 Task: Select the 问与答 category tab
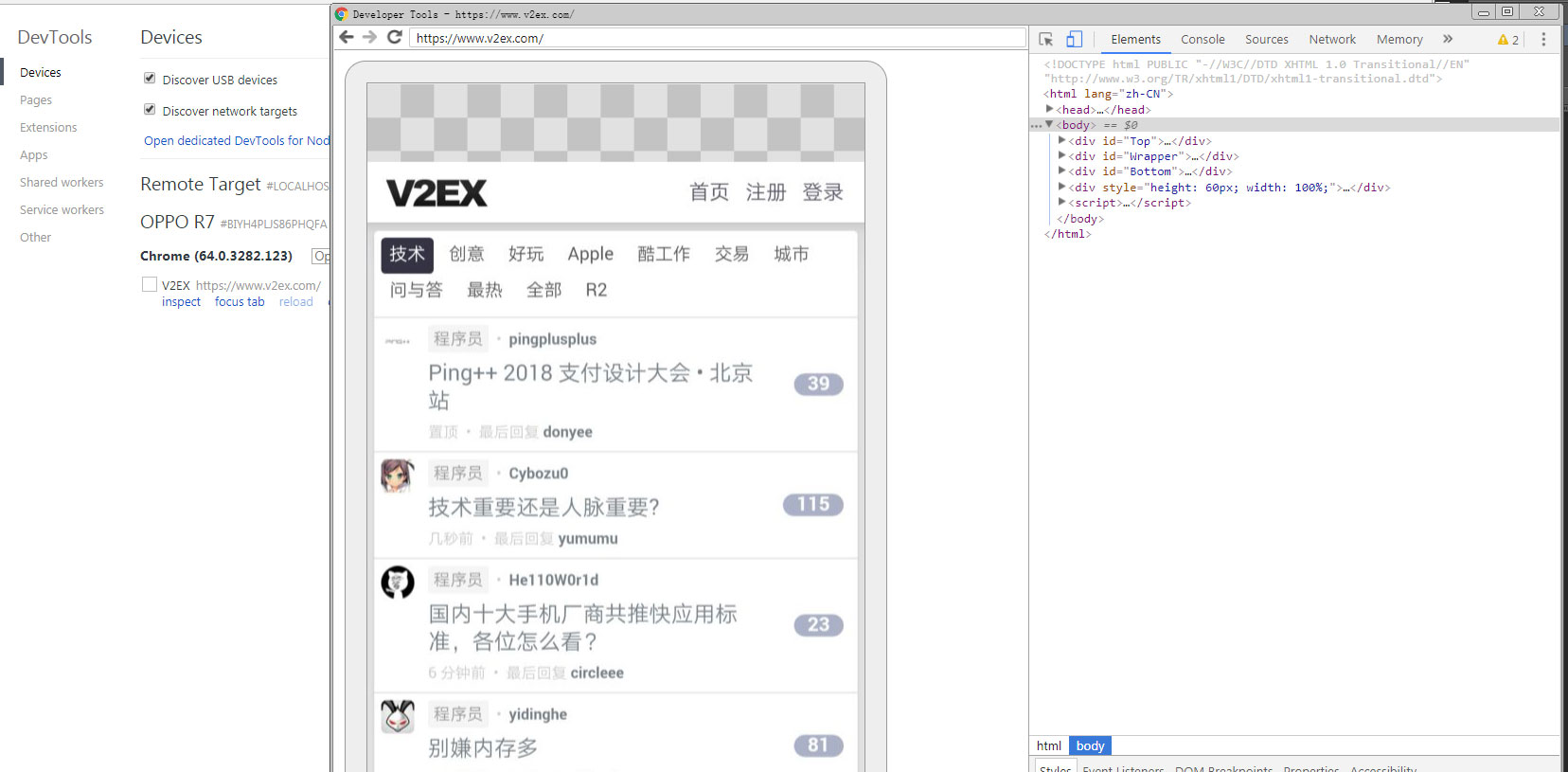(417, 290)
